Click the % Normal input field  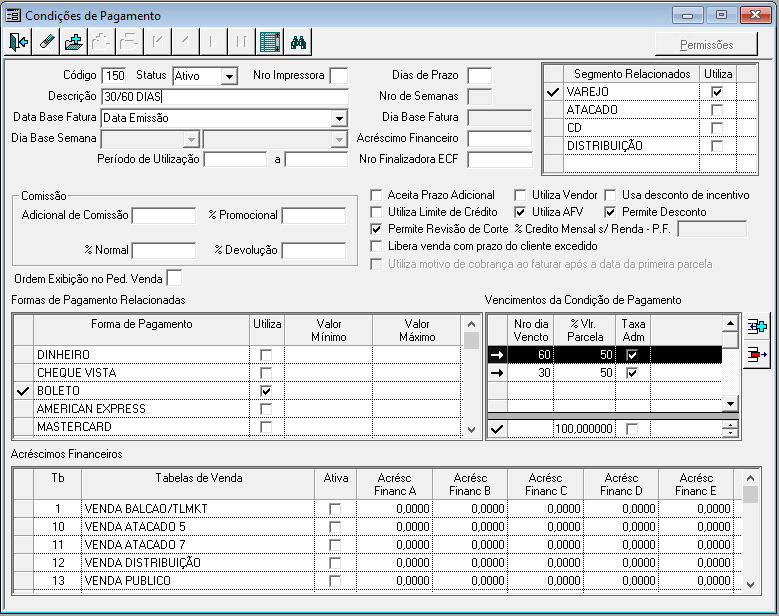pos(164,250)
